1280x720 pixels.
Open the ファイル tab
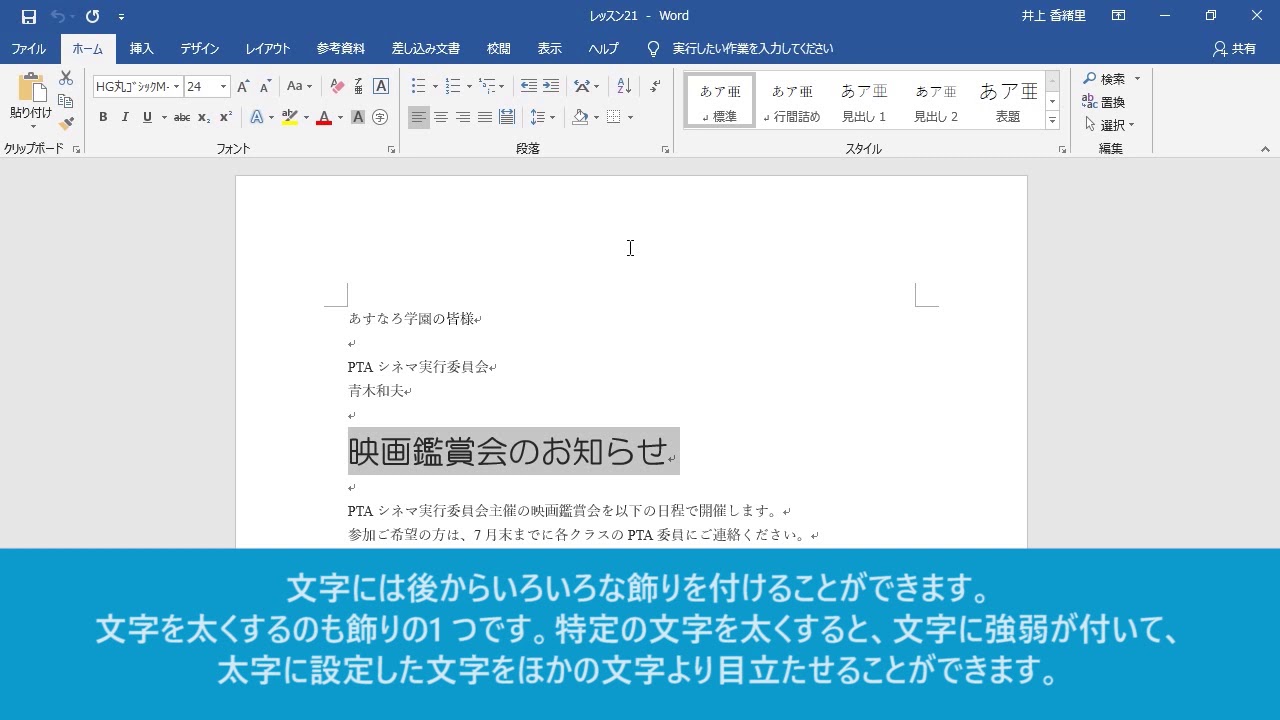[29, 48]
